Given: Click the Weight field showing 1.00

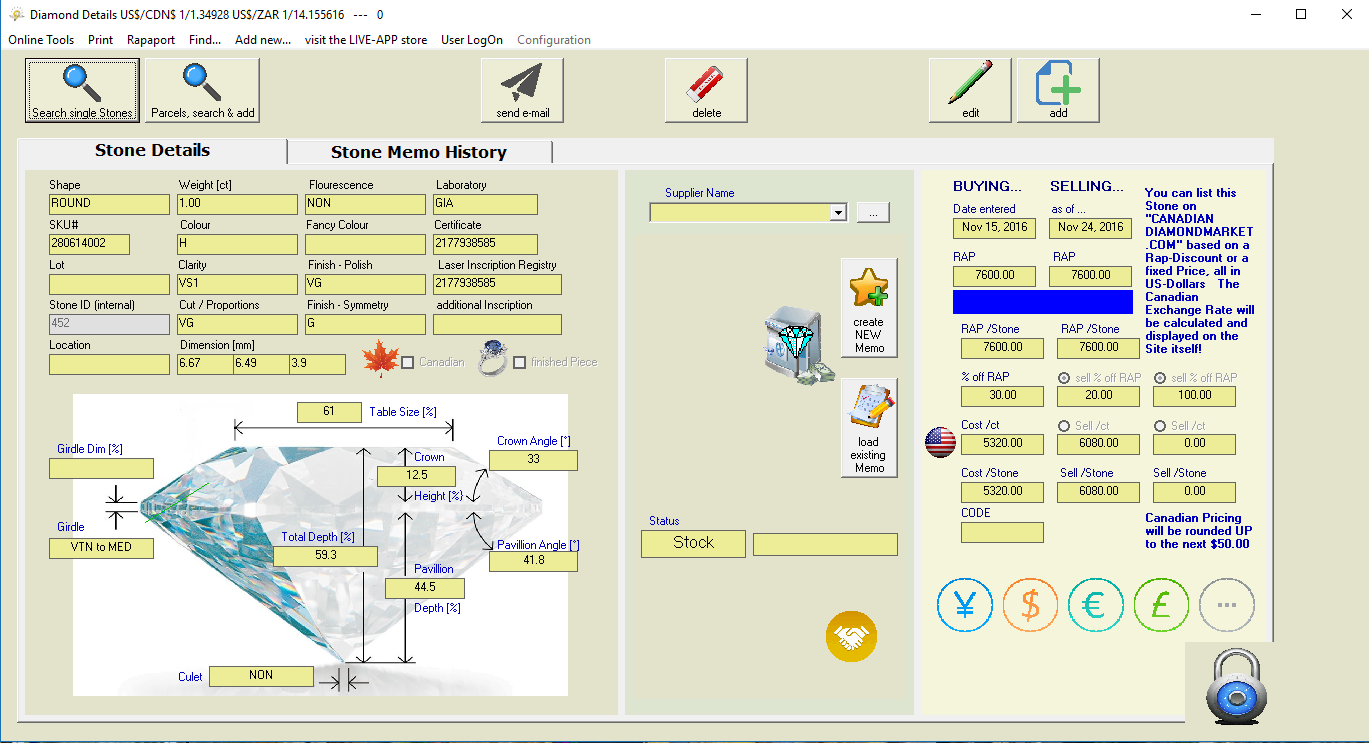Looking at the screenshot, I should coord(237,204).
